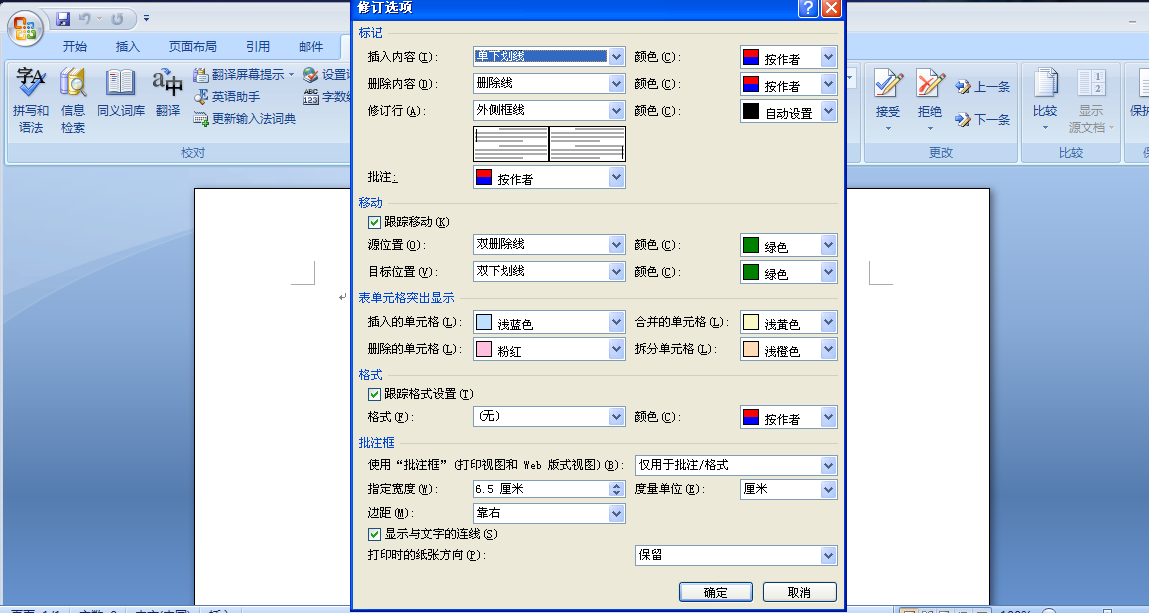Screen dimensions: 1149x613
Task: Run 拼写和语法 spelling check
Action: pyautogui.click(x=31, y=100)
